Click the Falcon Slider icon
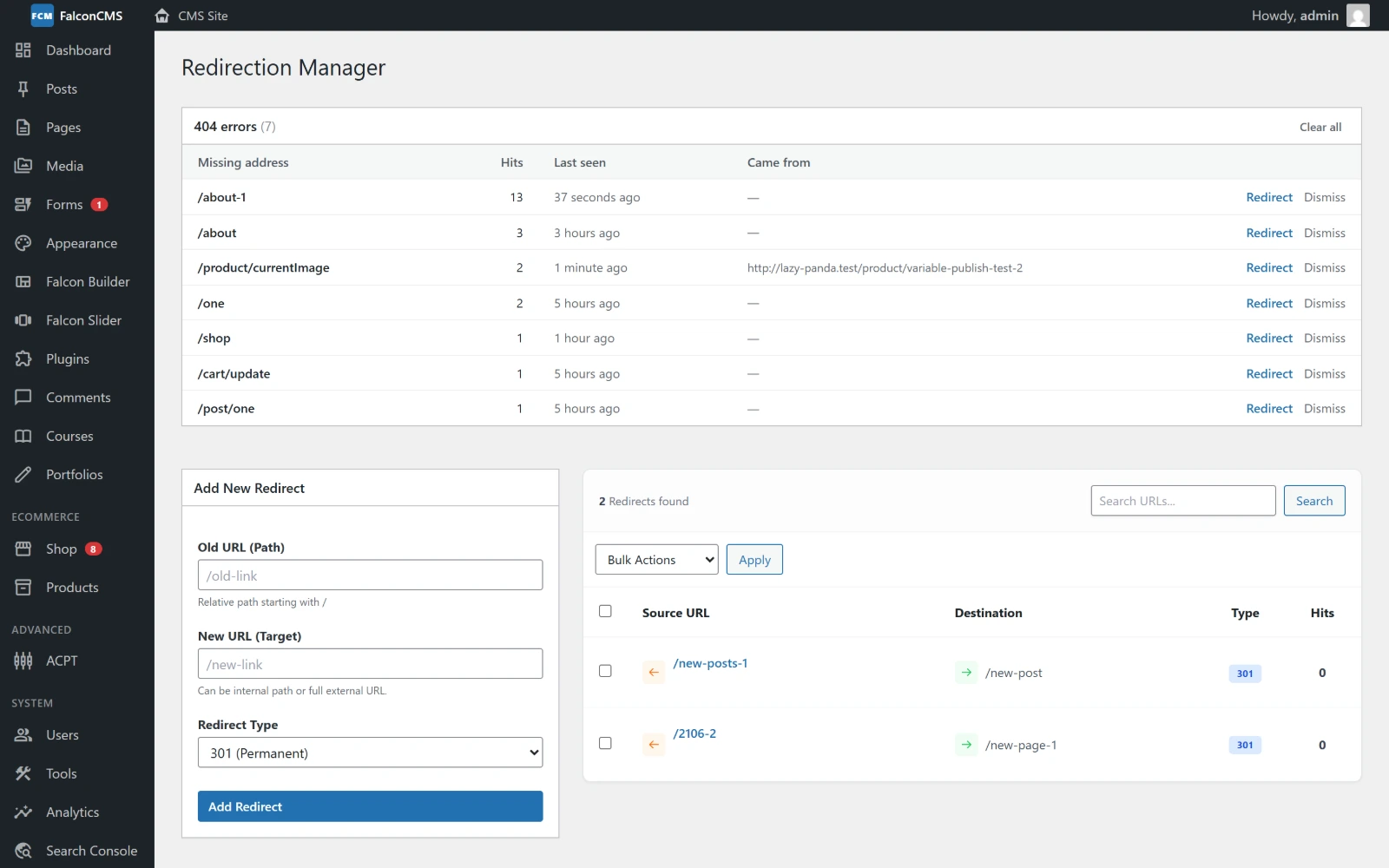The width and height of the screenshot is (1389, 868). 23,320
